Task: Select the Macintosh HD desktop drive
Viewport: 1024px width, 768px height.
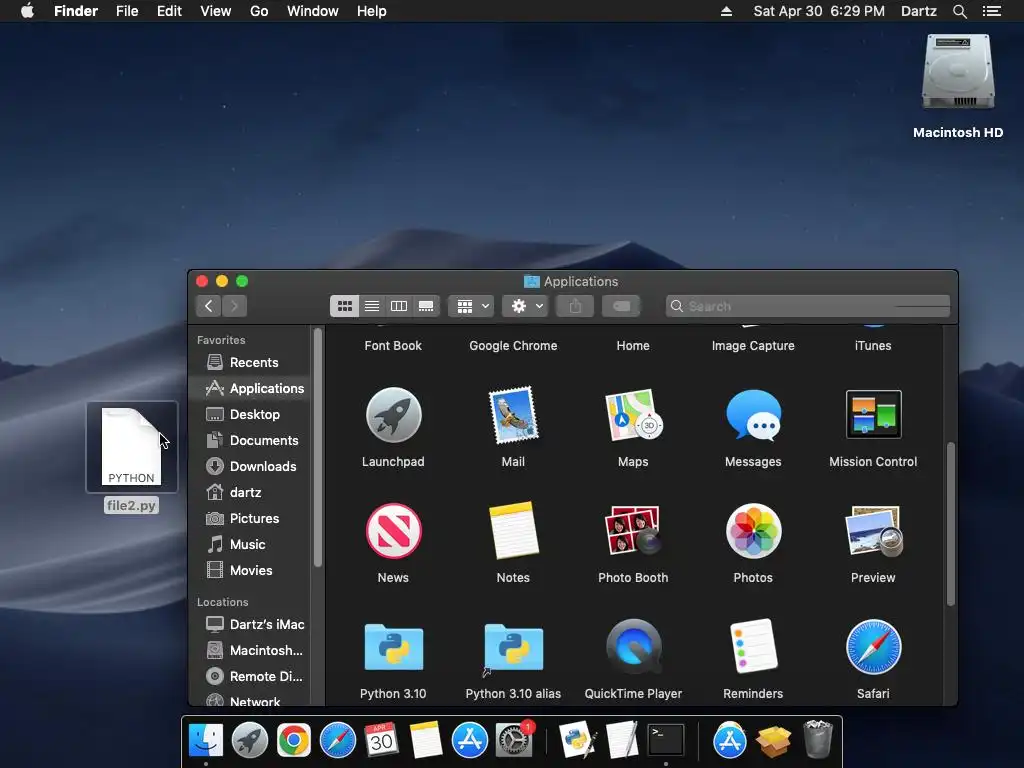Action: point(958,72)
